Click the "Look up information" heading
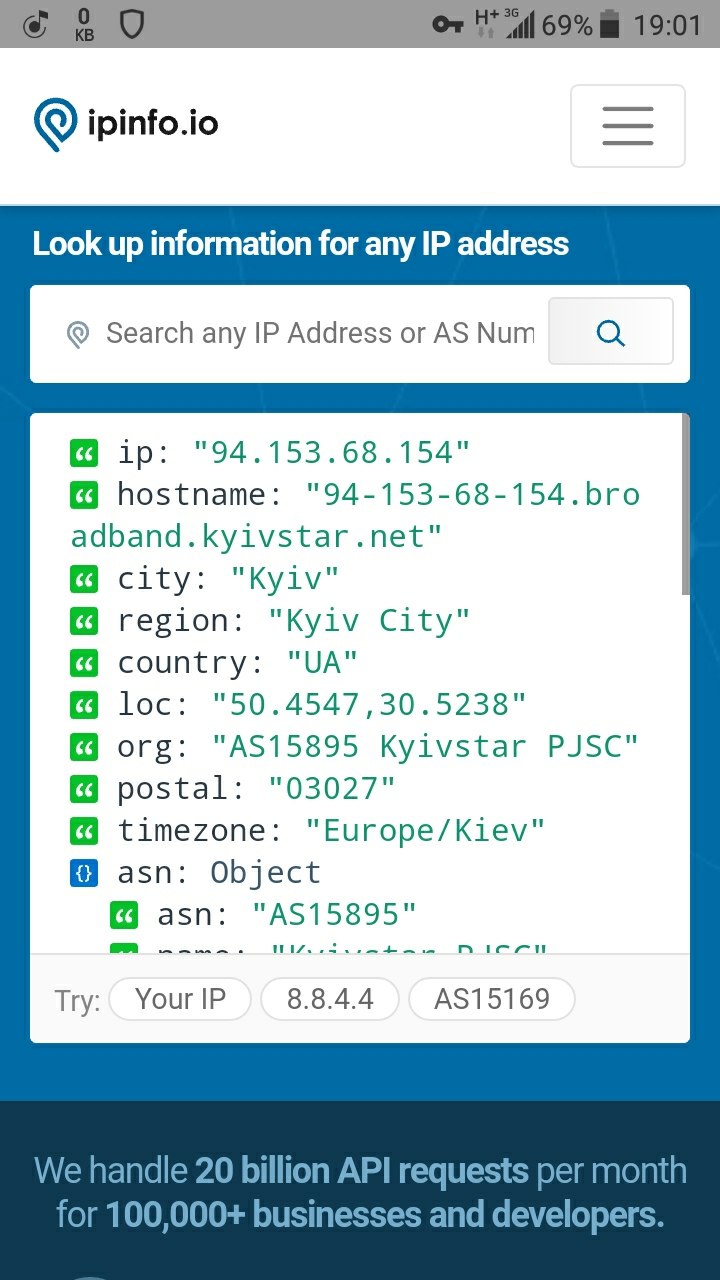720x1280 pixels. click(x=301, y=245)
